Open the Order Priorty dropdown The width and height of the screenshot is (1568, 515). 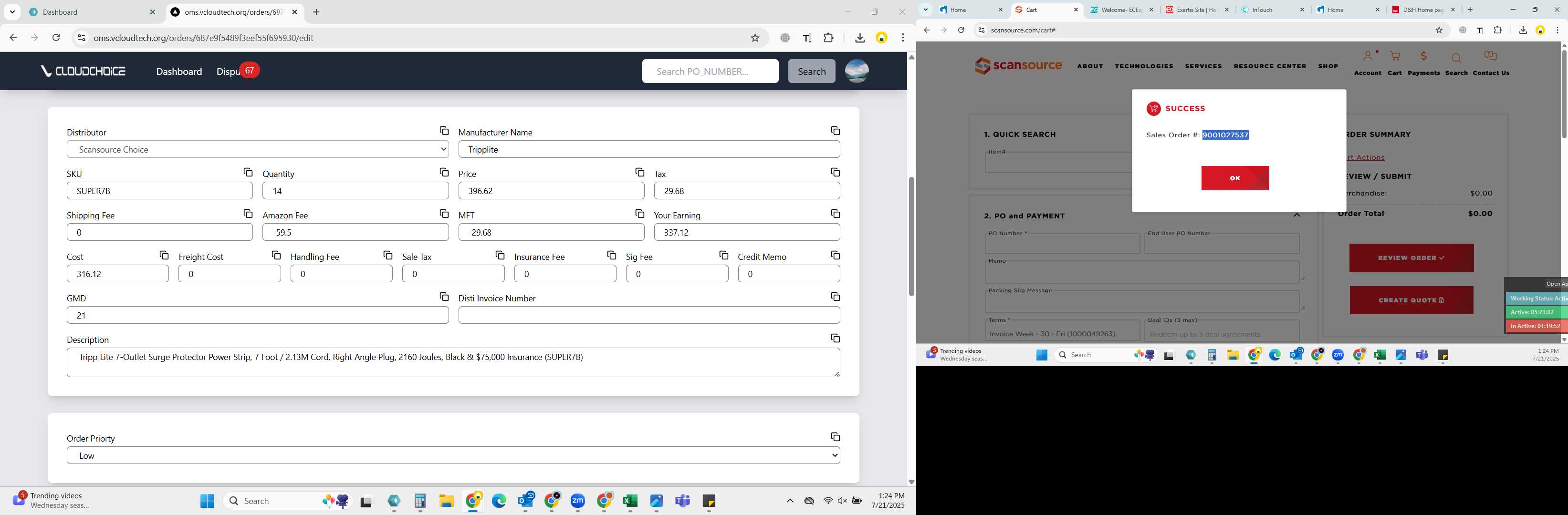(453, 455)
